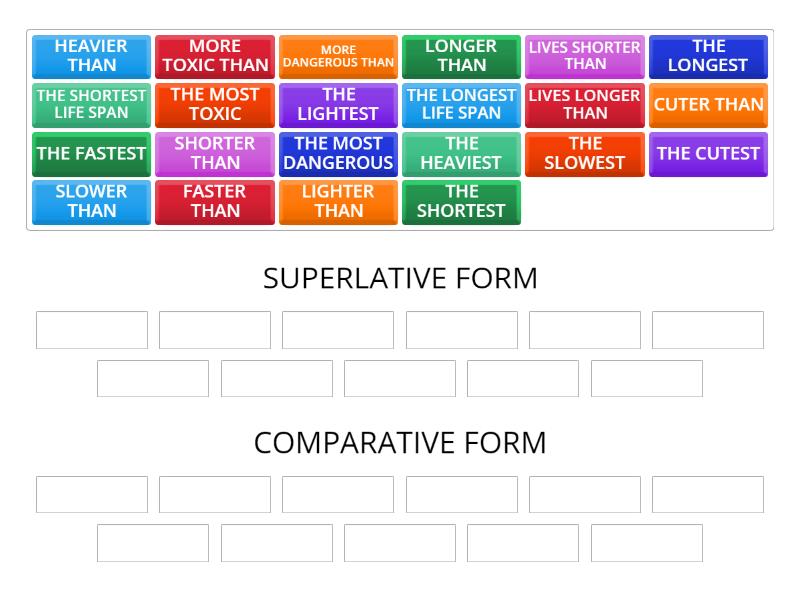Pick the THE SLOWEST tile
This screenshot has width=800, height=600.
click(x=585, y=154)
